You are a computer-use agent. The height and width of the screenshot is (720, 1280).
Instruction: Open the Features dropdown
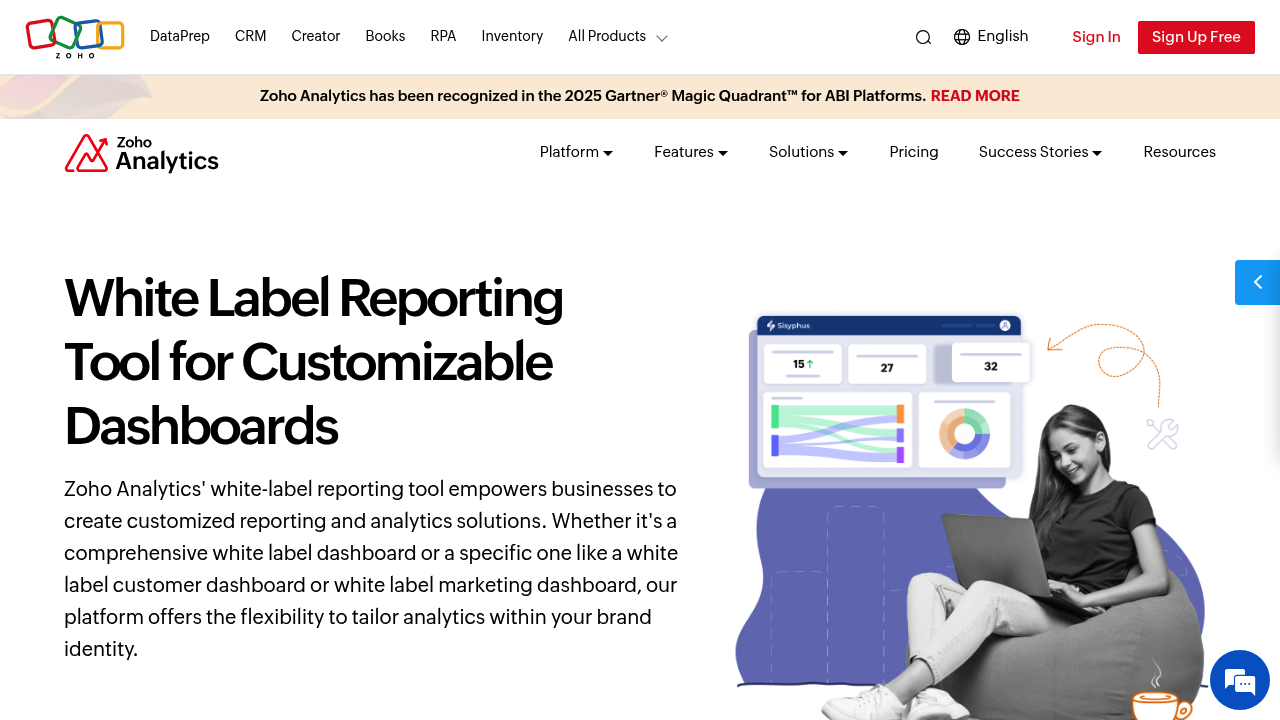pos(690,152)
